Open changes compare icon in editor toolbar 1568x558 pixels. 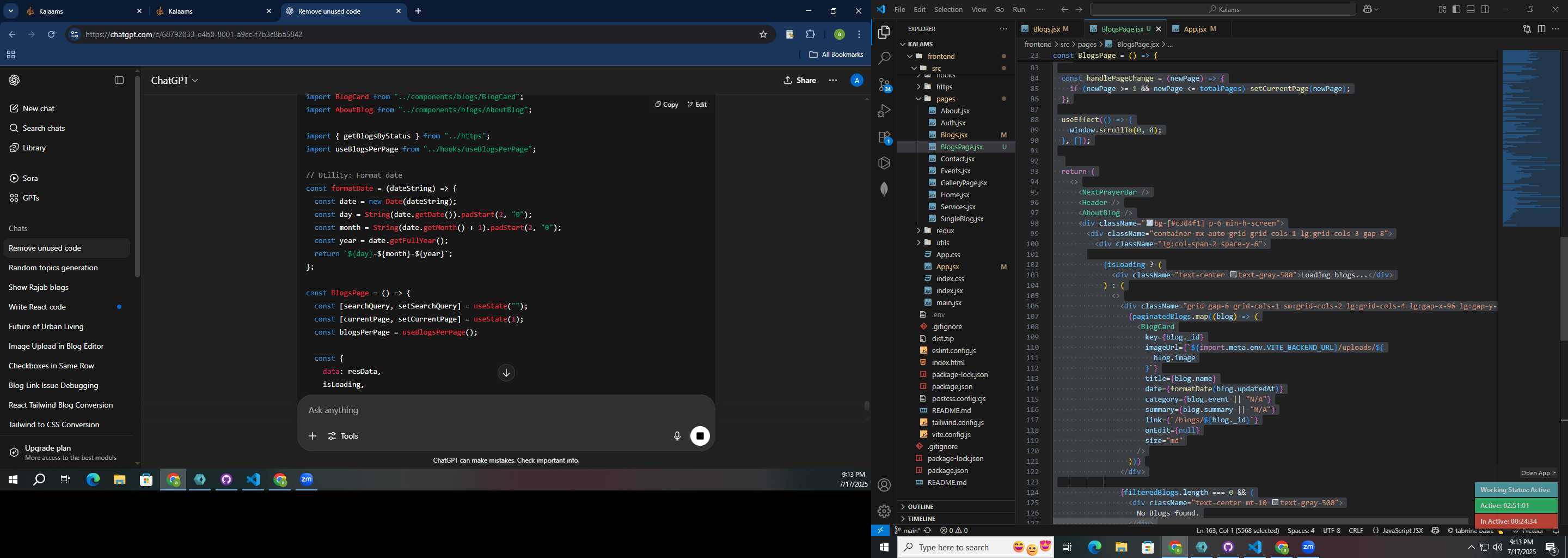point(1527,29)
